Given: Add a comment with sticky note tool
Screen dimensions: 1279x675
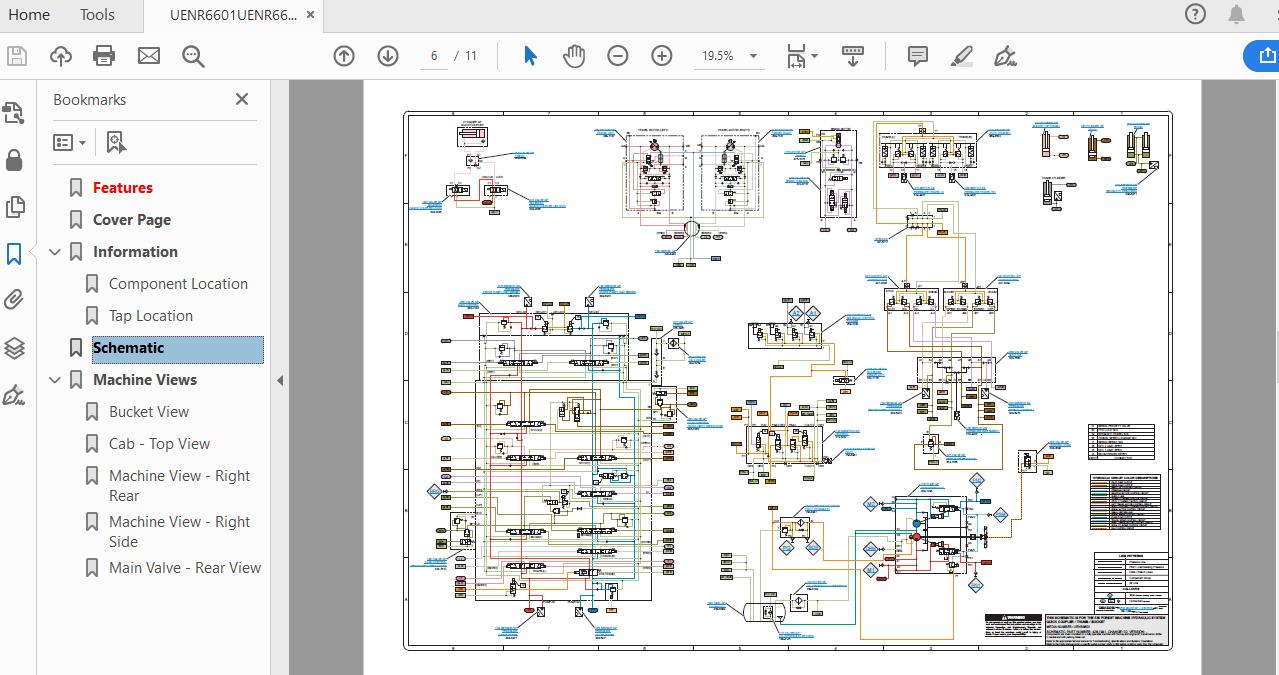Looking at the screenshot, I should click(917, 56).
